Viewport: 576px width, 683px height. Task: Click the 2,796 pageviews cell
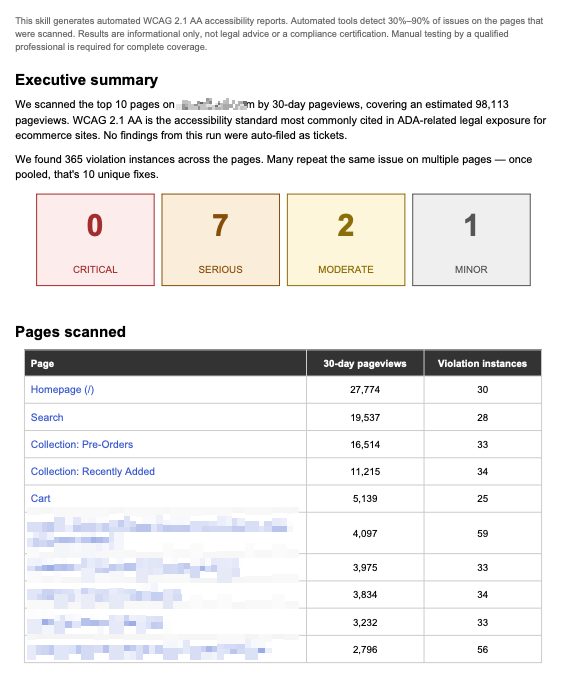pyautogui.click(x=365, y=649)
